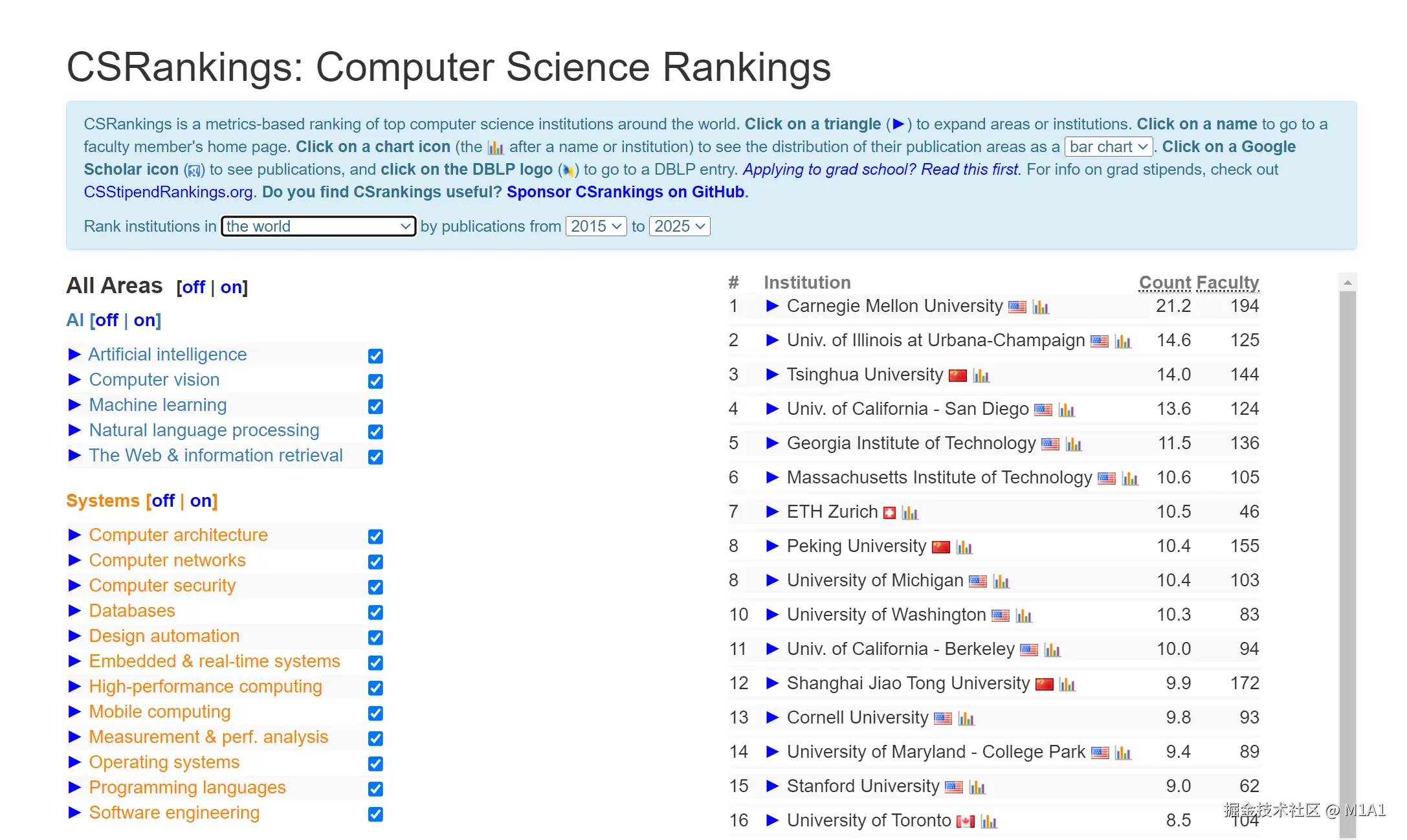Disable the Software engineering checkbox
The image size is (1407, 840).
[x=375, y=814]
